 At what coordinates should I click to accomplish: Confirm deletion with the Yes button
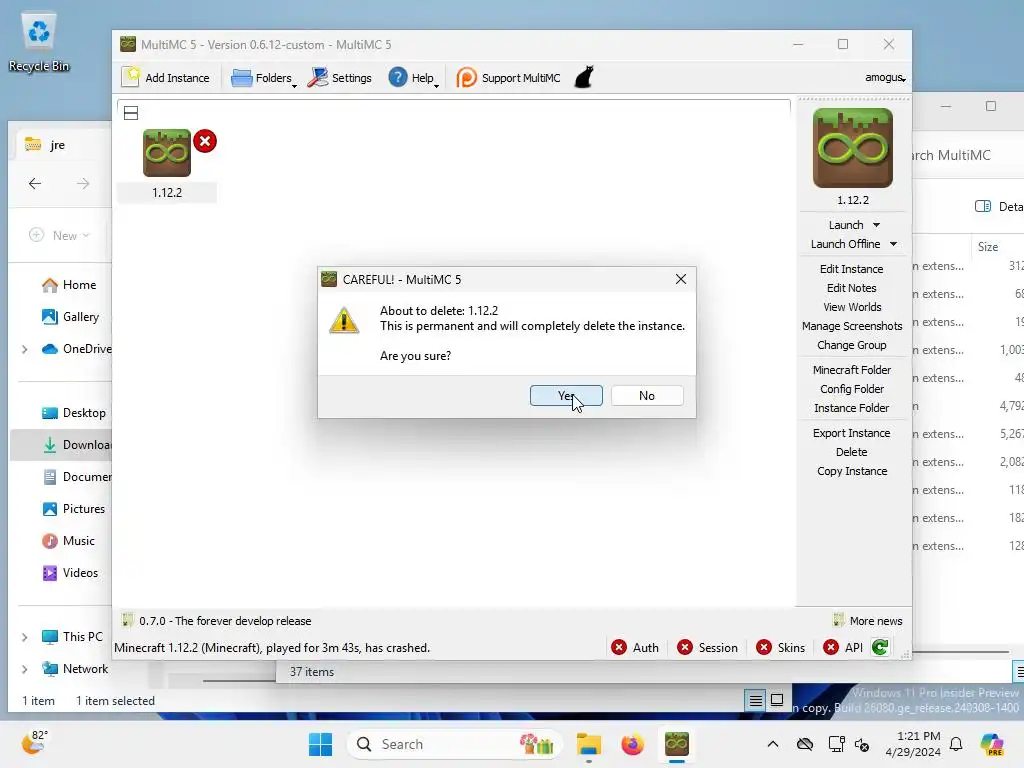point(566,395)
